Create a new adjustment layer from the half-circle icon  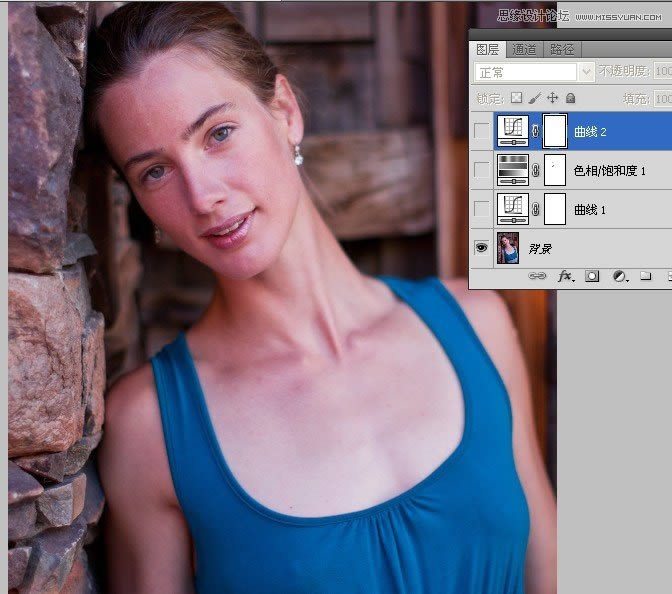pyautogui.click(x=619, y=275)
